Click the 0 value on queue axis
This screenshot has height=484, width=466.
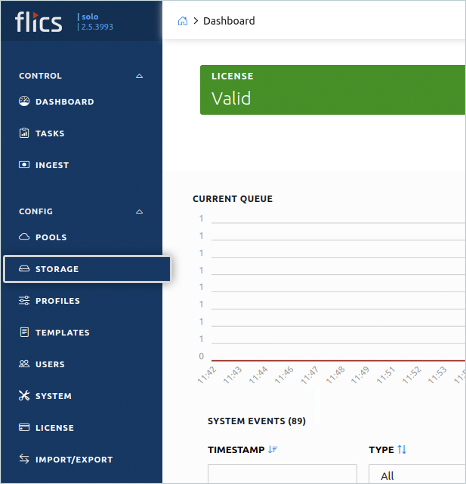coord(201,356)
